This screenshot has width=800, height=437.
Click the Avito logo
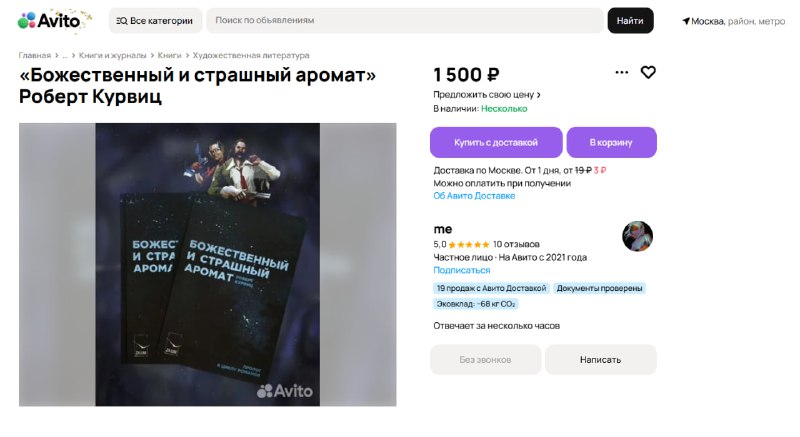pyautogui.click(x=49, y=20)
